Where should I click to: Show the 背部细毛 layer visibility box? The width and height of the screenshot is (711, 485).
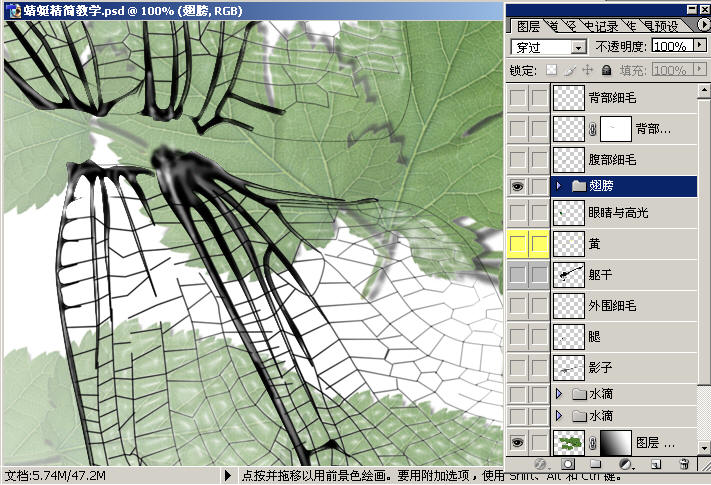pyautogui.click(x=517, y=98)
